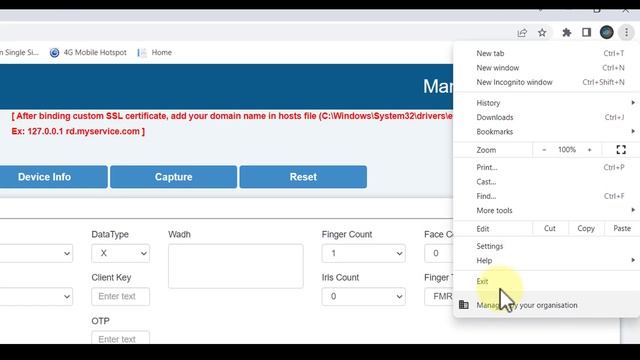The width and height of the screenshot is (640, 360).
Task: Choose Exit in the Chrome menu
Action: pos(547,281)
